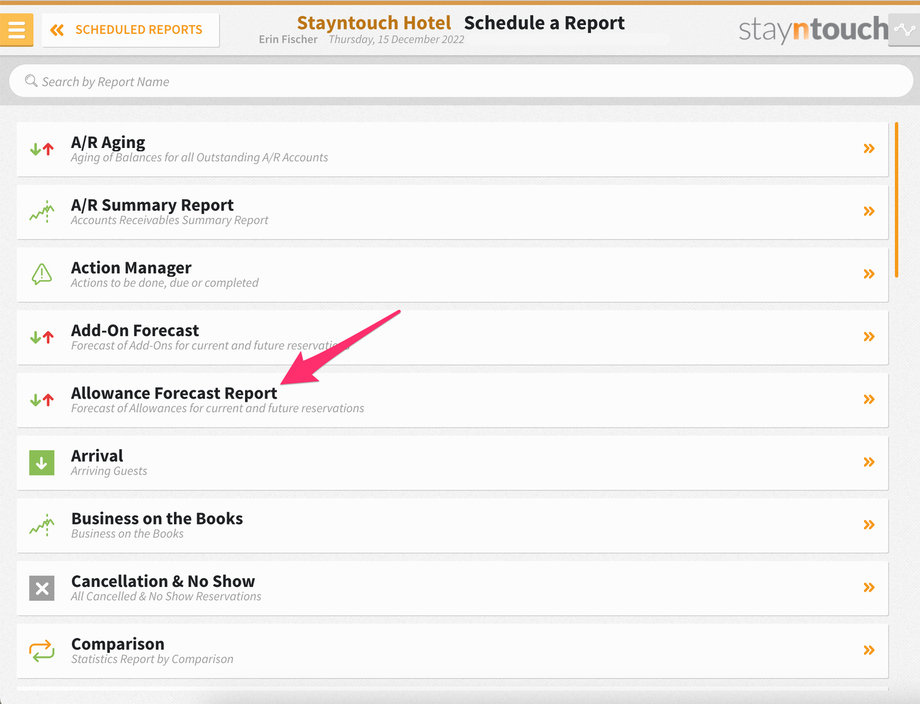Click the user name Erin Fischer
Viewport: 920px width, 704px height.
pyautogui.click(x=288, y=39)
